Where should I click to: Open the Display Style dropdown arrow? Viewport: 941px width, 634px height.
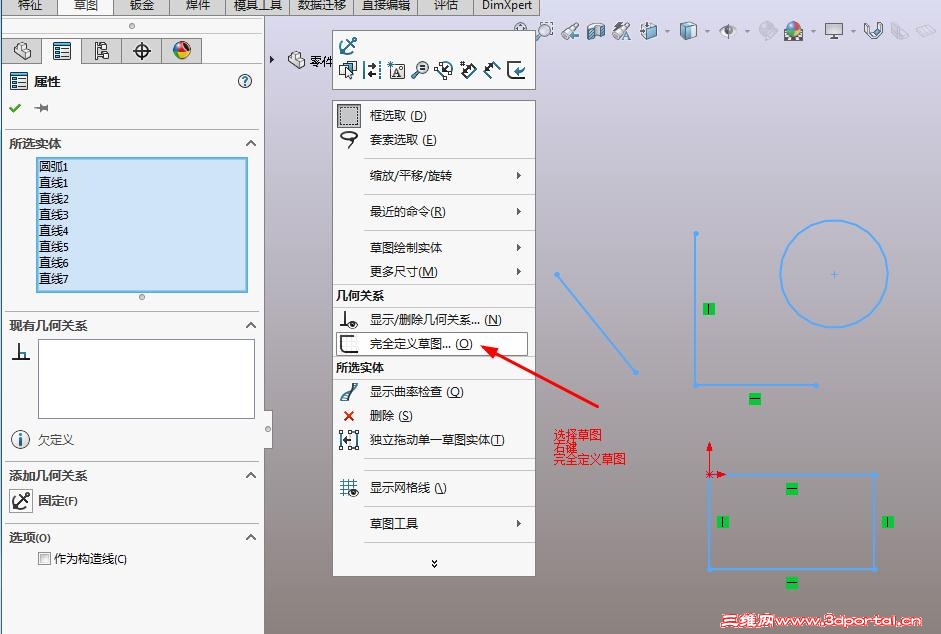(x=707, y=31)
